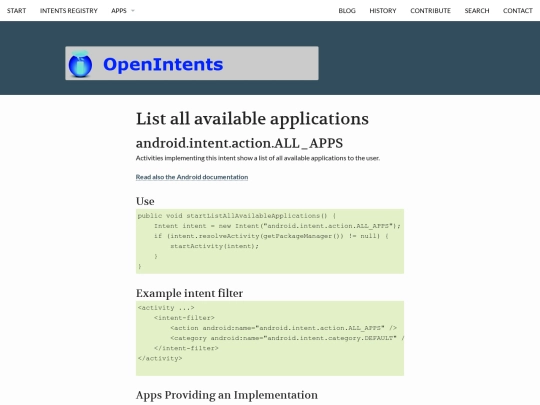540x405 pixels.
Task: Click the closing </activity> line
Action: pos(160,359)
